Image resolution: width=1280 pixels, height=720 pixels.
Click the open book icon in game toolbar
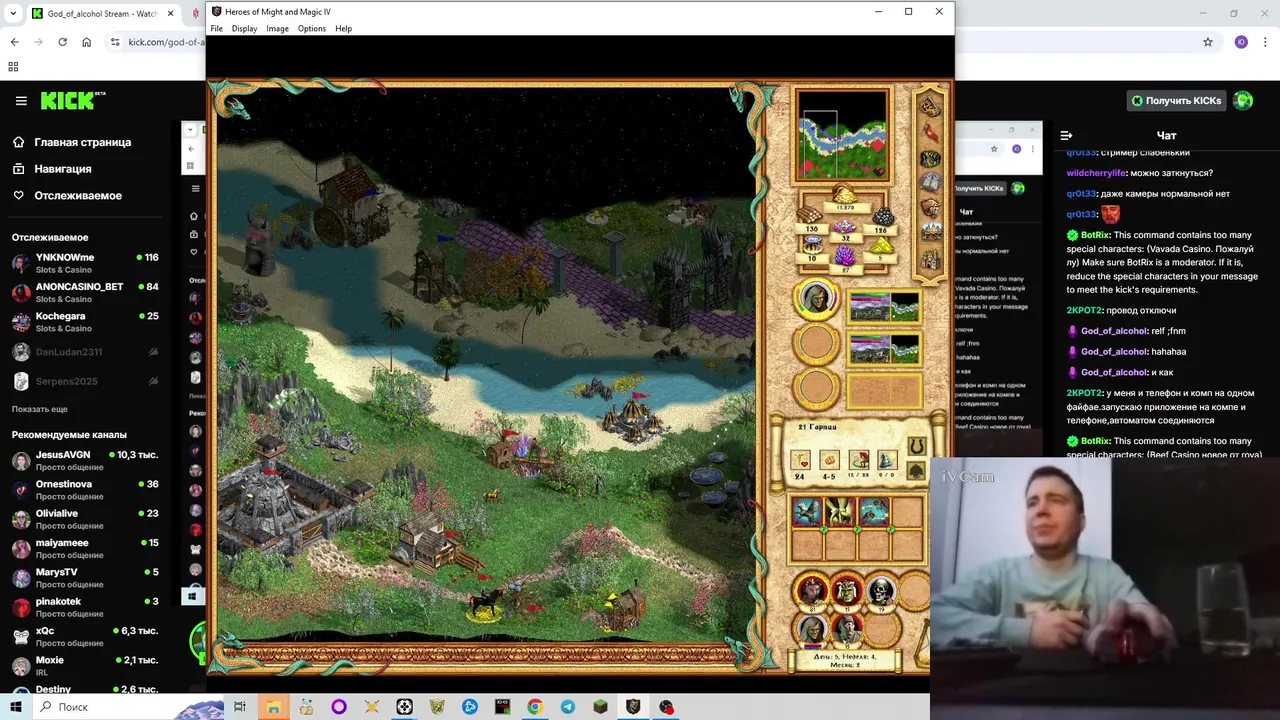[931, 182]
